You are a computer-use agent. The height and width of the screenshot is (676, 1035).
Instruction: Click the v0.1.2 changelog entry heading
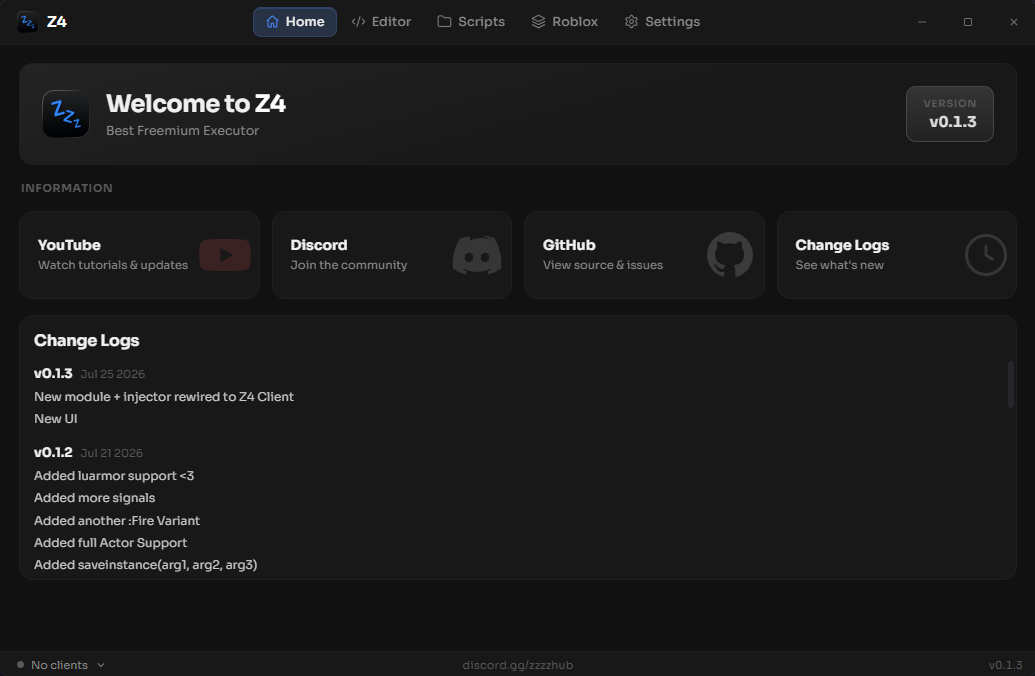tap(53, 453)
